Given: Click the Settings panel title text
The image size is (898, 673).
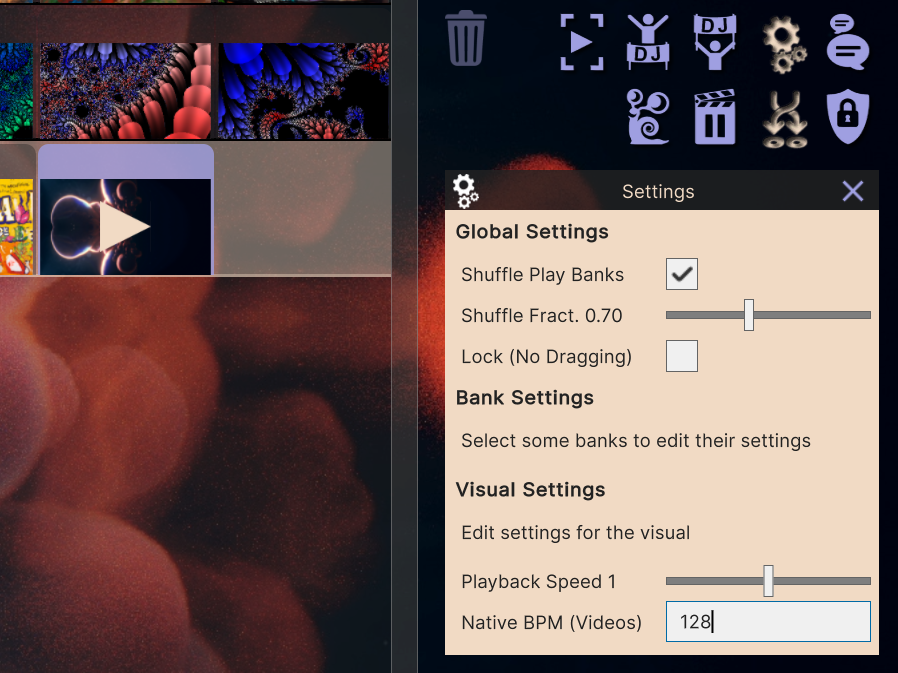Looking at the screenshot, I should [x=658, y=191].
